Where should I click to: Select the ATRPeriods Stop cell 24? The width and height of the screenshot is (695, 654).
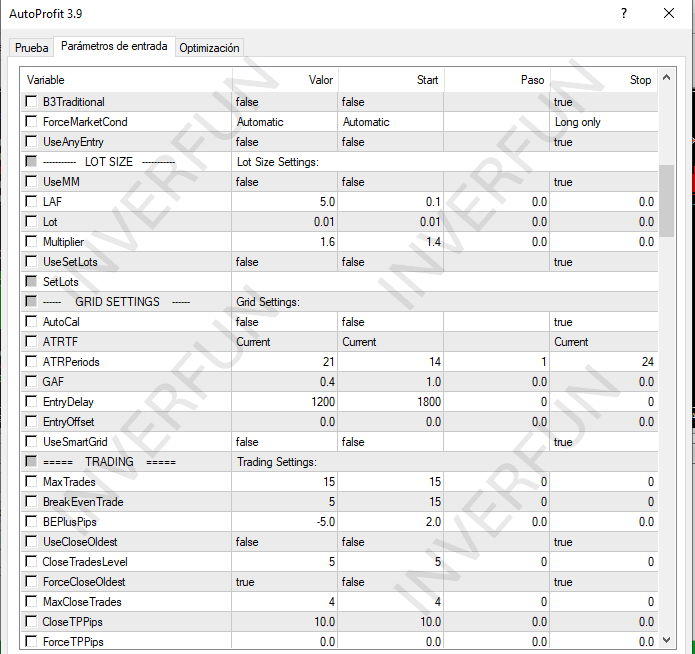click(604, 362)
